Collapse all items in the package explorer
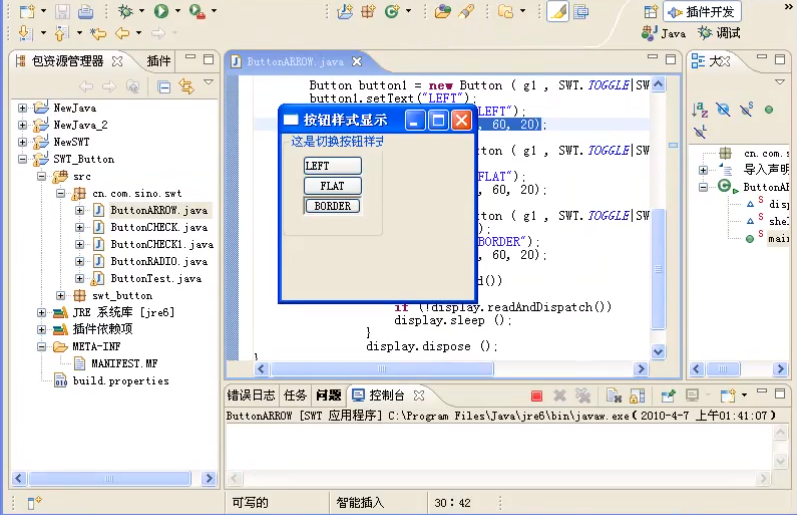Screen dimensions: 797x515 [x=165, y=87]
